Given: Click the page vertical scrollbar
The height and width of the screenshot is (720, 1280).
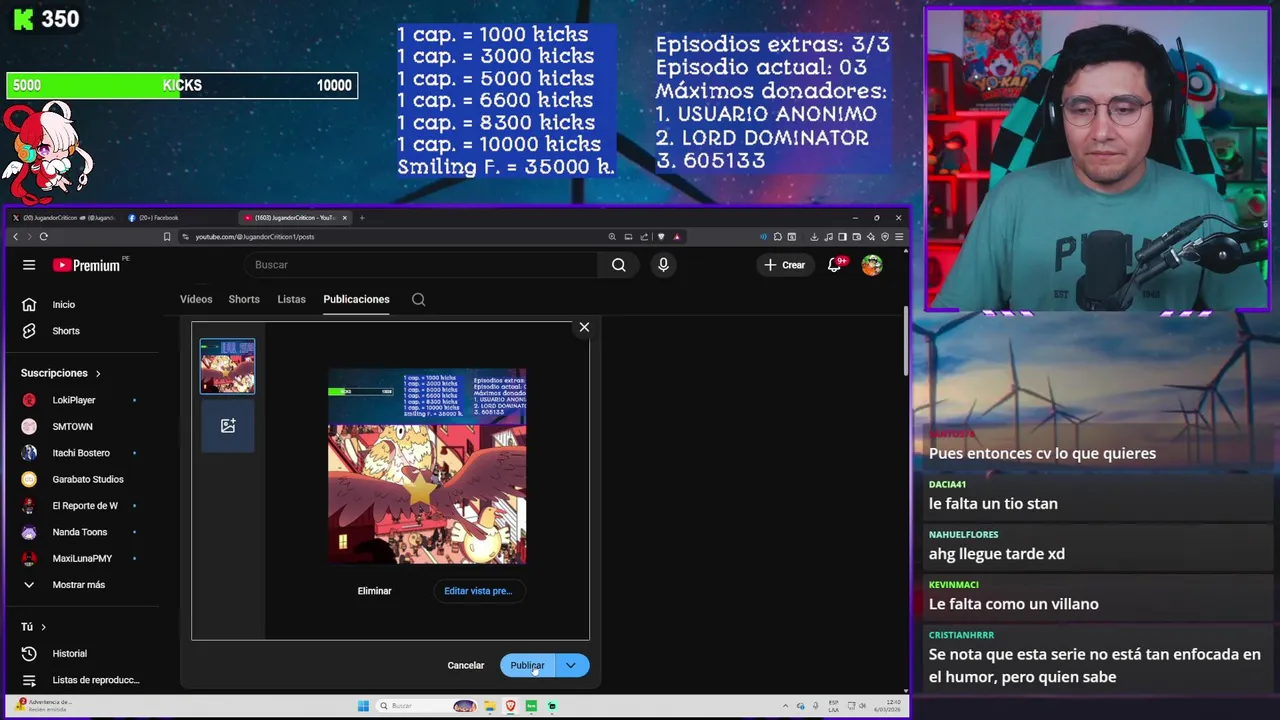Looking at the screenshot, I should pos(906,340).
